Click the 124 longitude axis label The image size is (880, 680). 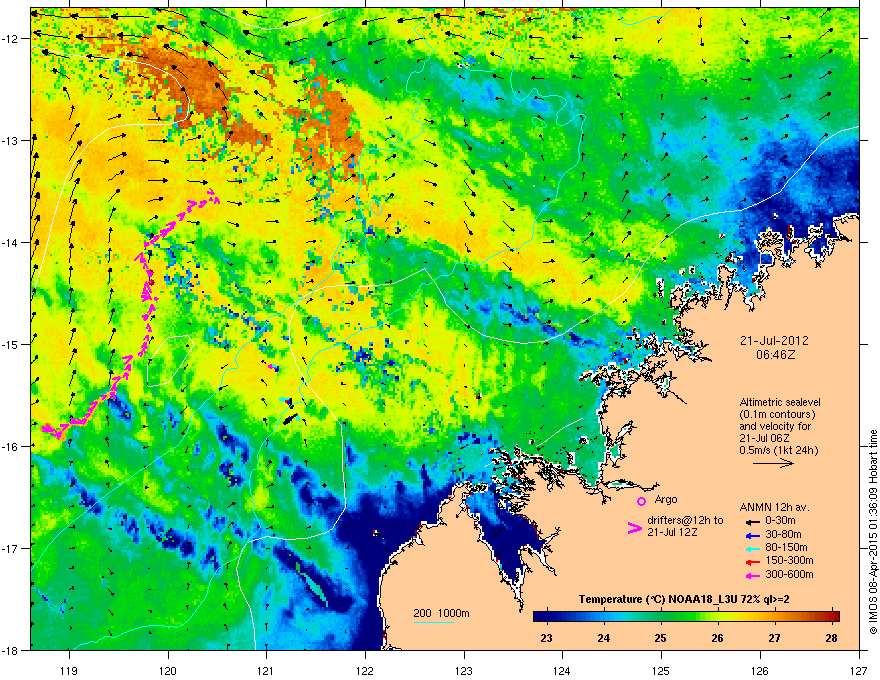(562, 670)
